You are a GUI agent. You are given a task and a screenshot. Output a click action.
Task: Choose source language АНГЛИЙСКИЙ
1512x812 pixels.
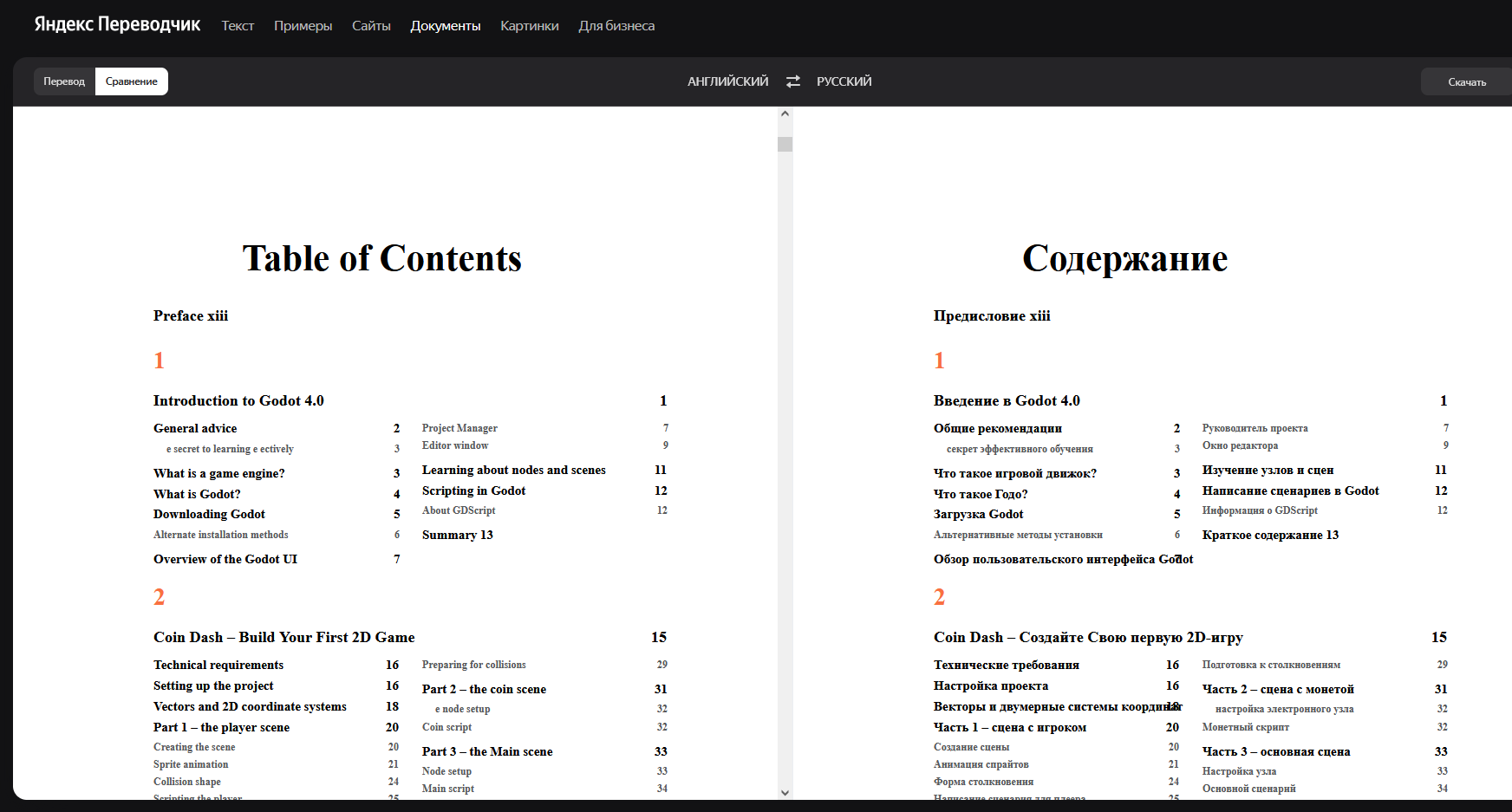[728, 81]
